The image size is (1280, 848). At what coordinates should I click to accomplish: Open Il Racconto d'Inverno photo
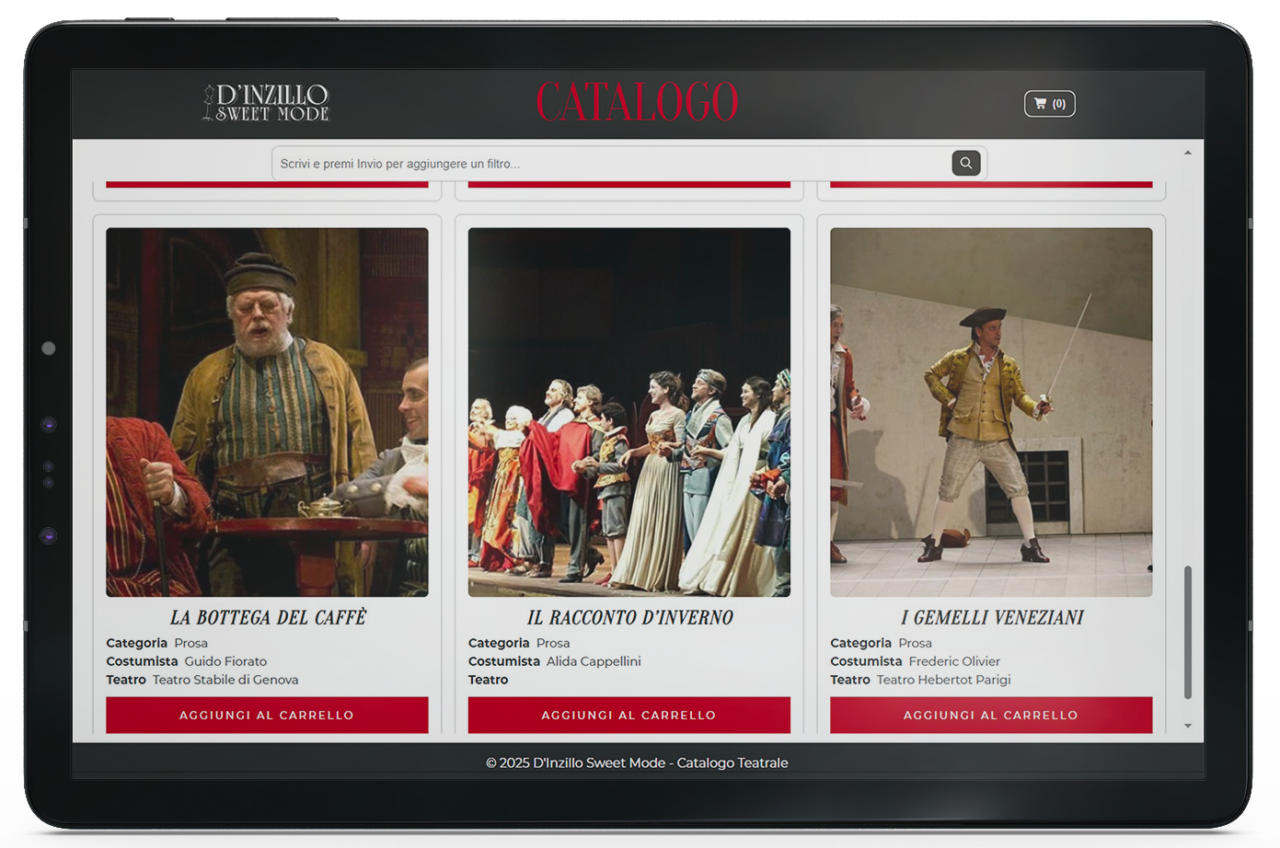[629, 412]
